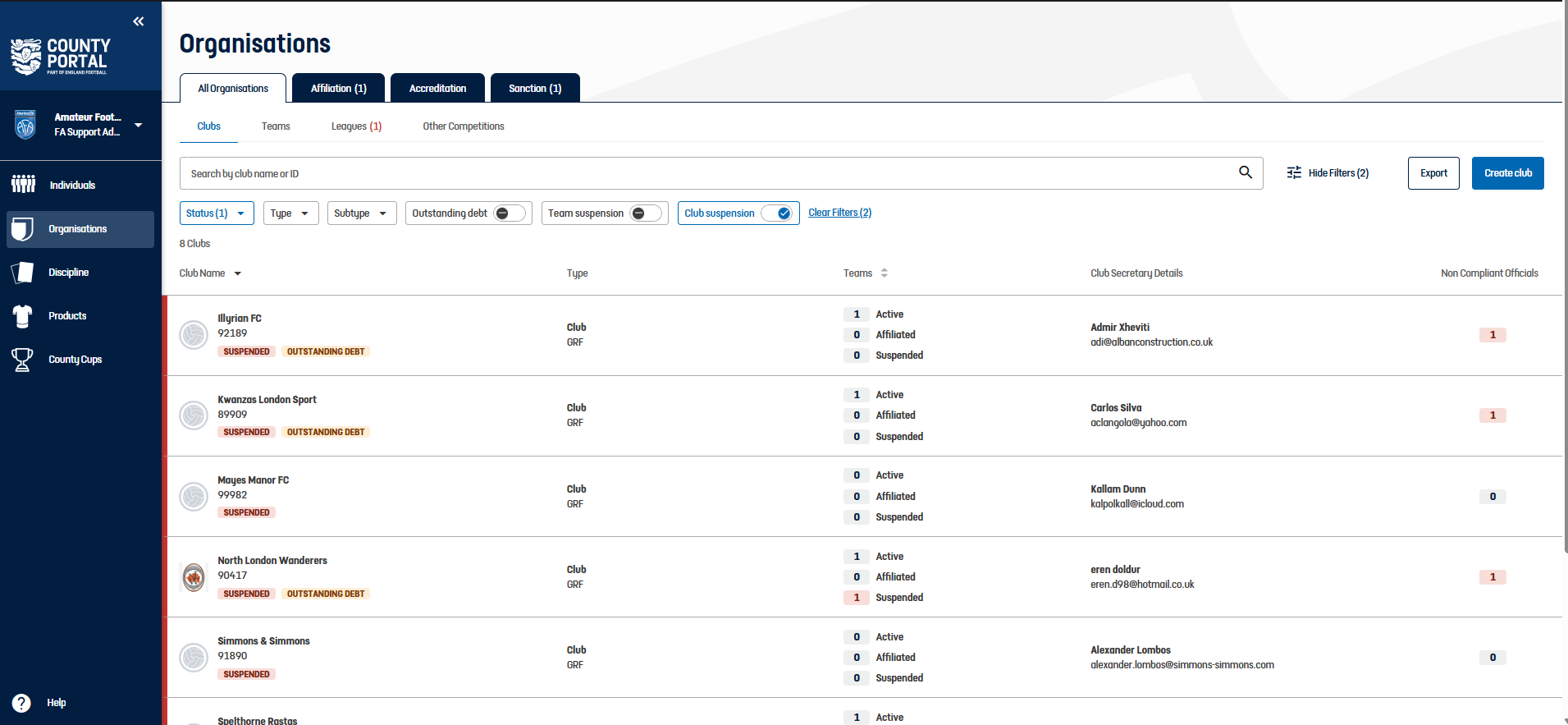The width and height of the screenshot is (1568, 725).
Task: Click Alexander Lombos email address
Action: pyautogui.click(x=1182, y=665)
